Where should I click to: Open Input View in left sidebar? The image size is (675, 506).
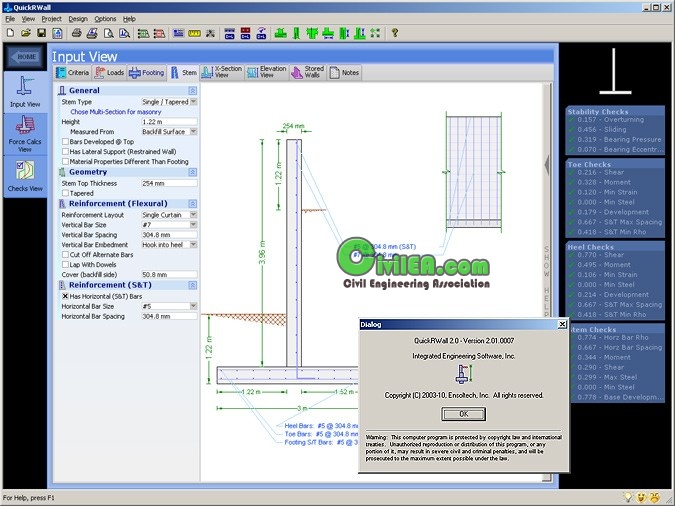(25, 91)
